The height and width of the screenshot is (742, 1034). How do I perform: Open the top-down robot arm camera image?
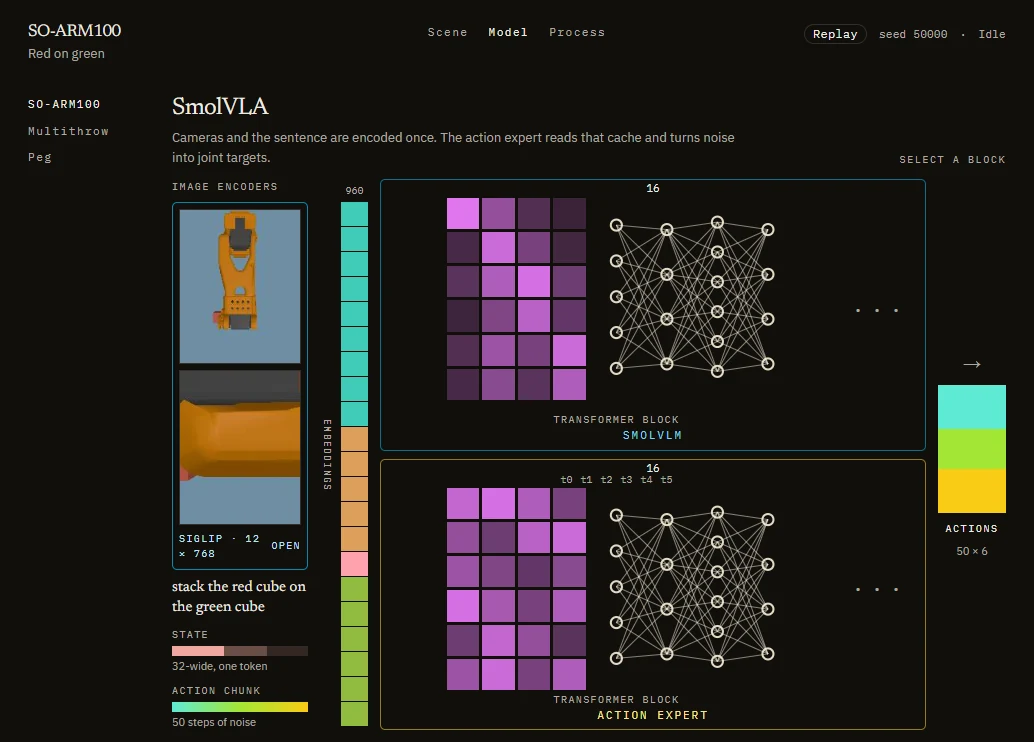pyautogui.click(x=240, y=286)
